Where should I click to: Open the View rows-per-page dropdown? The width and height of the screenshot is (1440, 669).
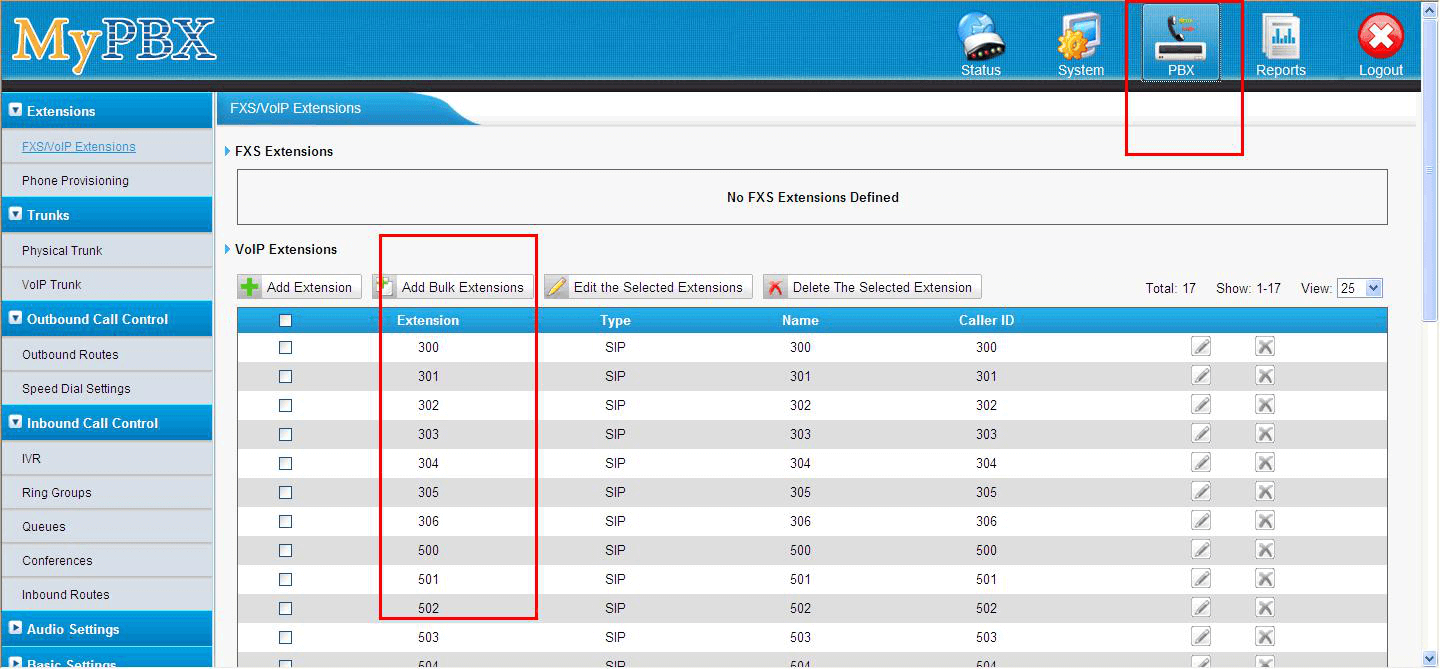point(1359,288)
